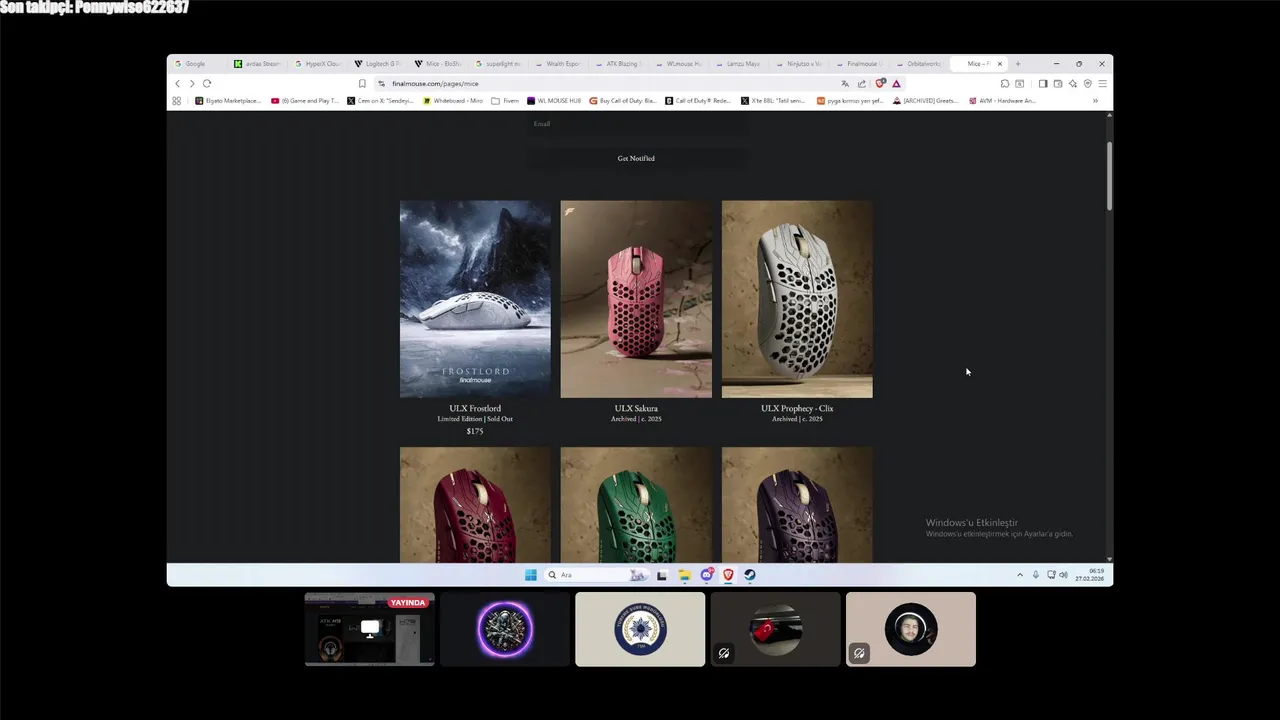Switch to the Orbitalworks tab
Screen dimensions: 1280x720
918,64
